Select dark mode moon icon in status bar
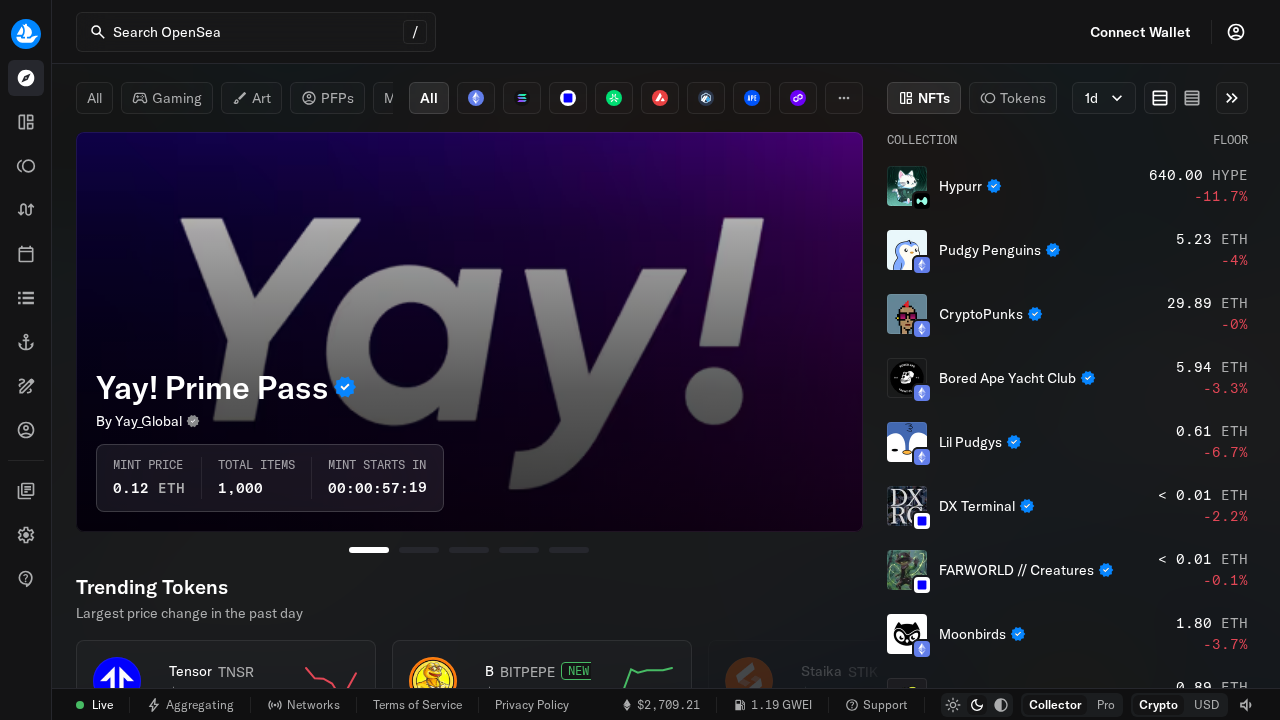The height and width of the screenshot is (720, 1280). pos(977,705)
